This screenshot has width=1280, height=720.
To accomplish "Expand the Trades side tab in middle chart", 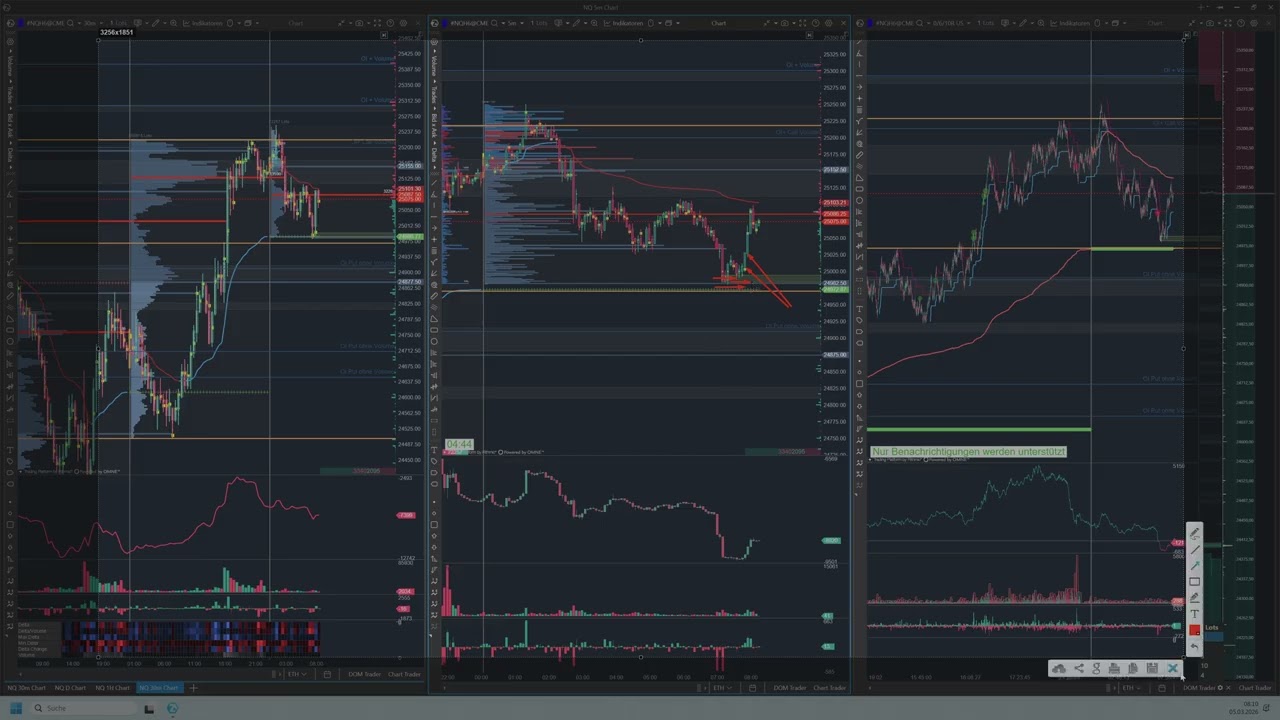I will pos(434,95).
